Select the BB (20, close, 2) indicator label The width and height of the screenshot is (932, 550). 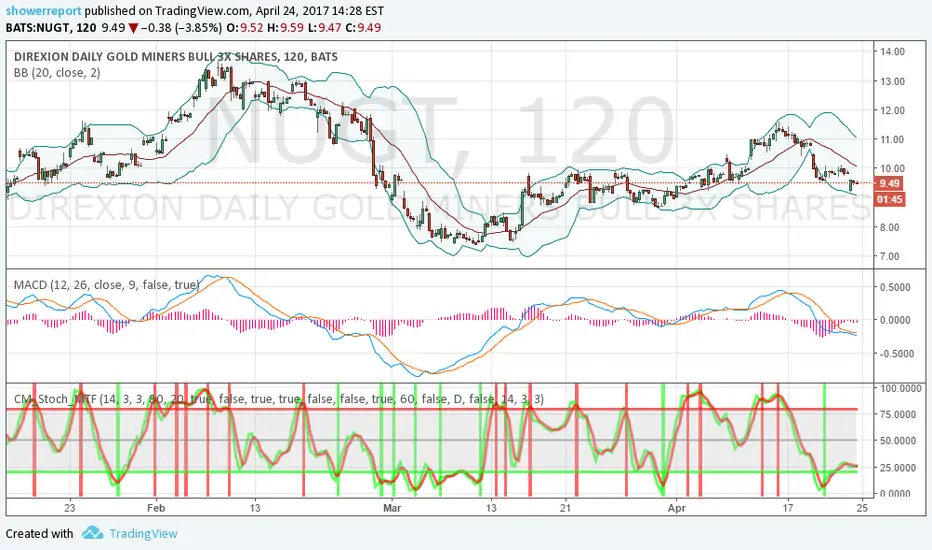(x=57, y=73)
